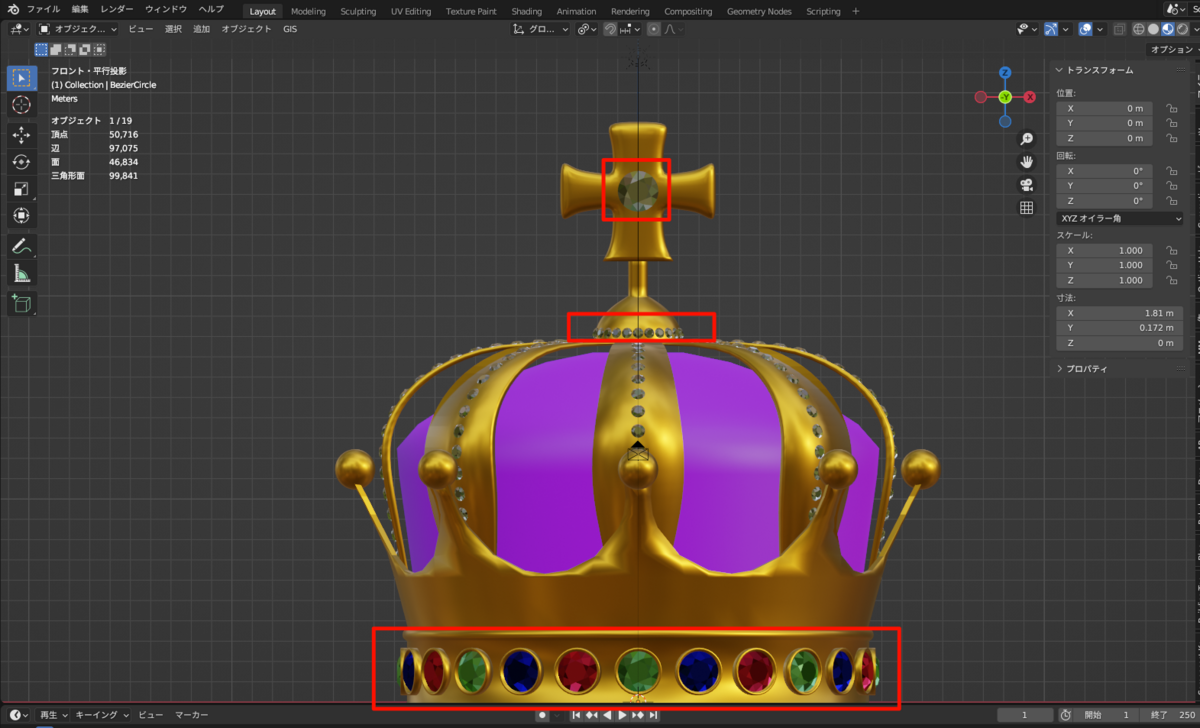Select the Select Box tool

(x=22, y=78)
